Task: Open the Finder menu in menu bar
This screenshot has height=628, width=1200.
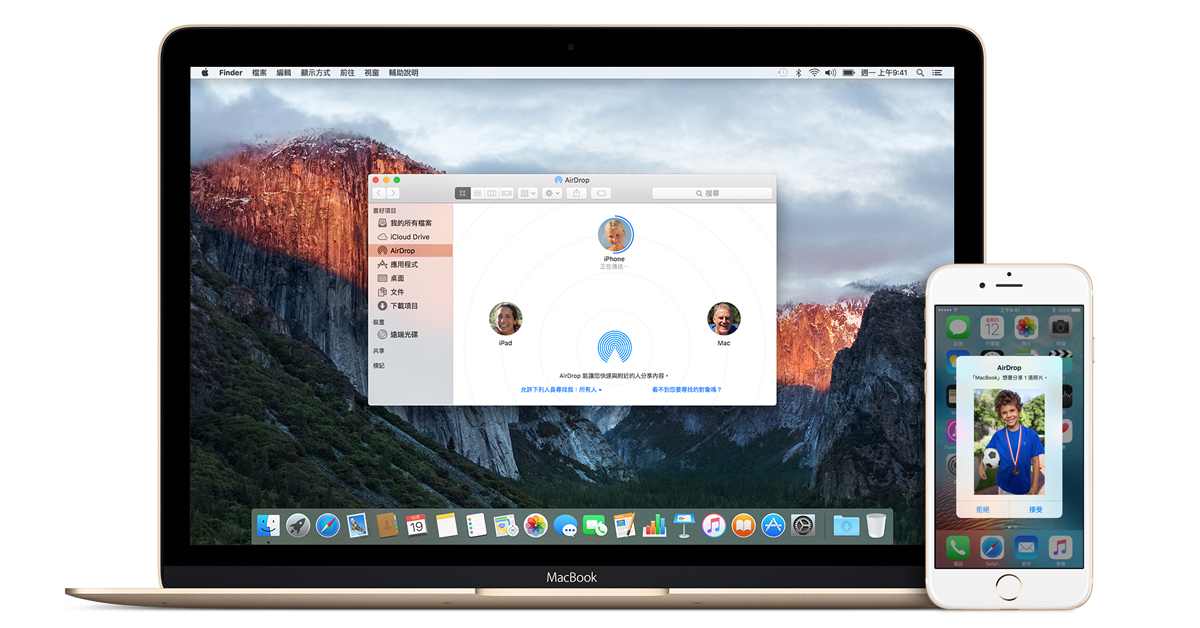Action: 231,73
